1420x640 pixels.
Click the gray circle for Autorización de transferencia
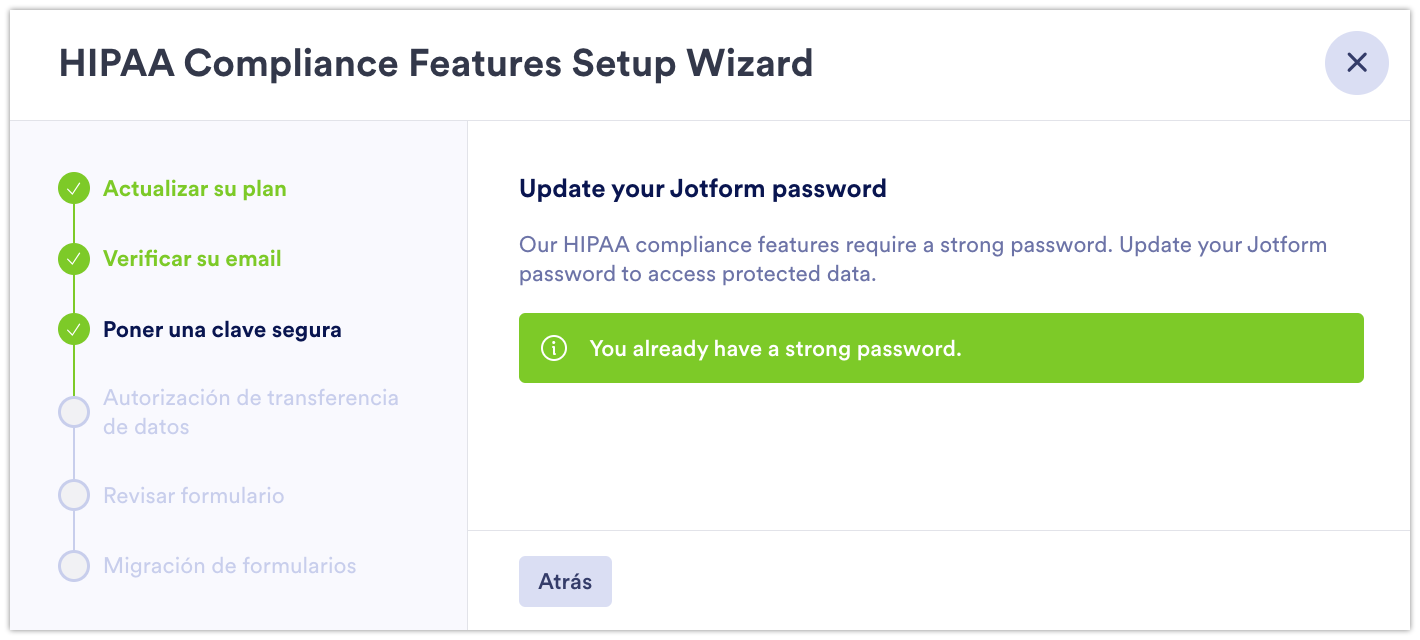(74, 412)
